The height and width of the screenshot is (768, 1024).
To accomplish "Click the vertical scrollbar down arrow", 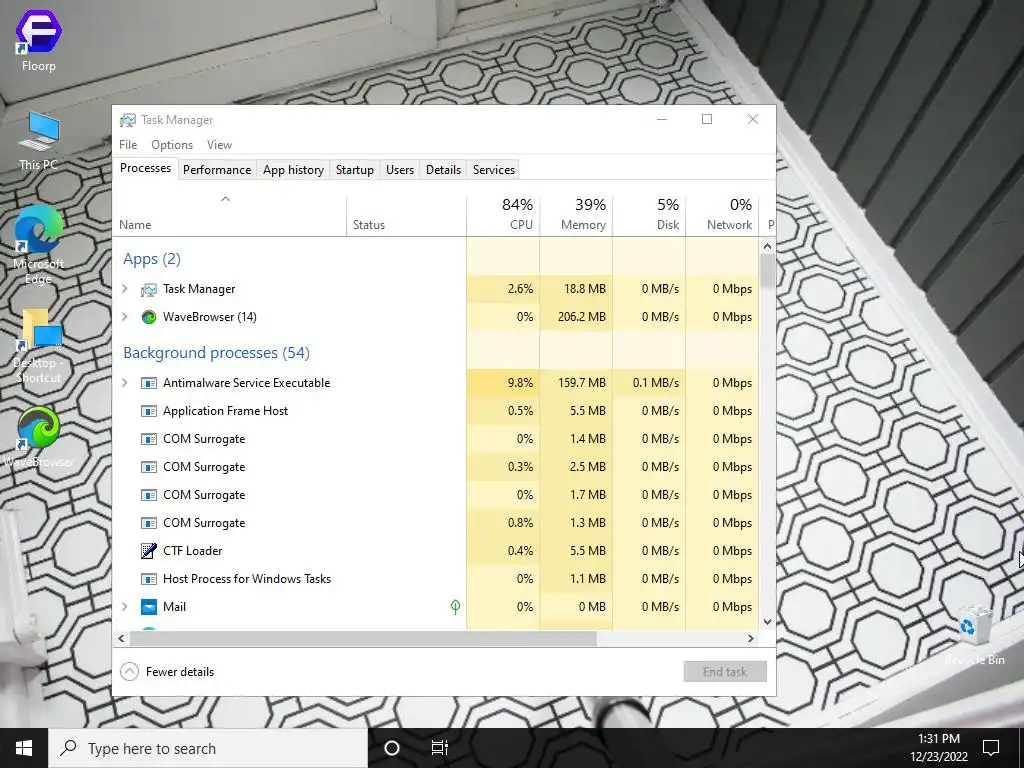I will coord(767,622).
